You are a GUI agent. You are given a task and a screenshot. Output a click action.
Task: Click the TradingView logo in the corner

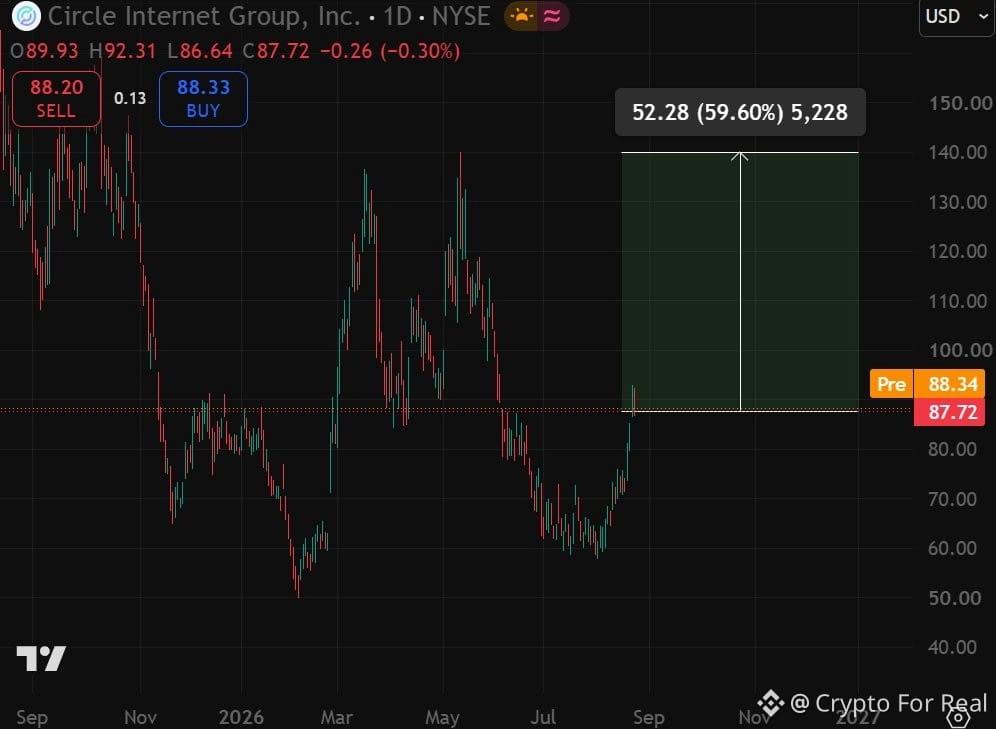point(41,659)
